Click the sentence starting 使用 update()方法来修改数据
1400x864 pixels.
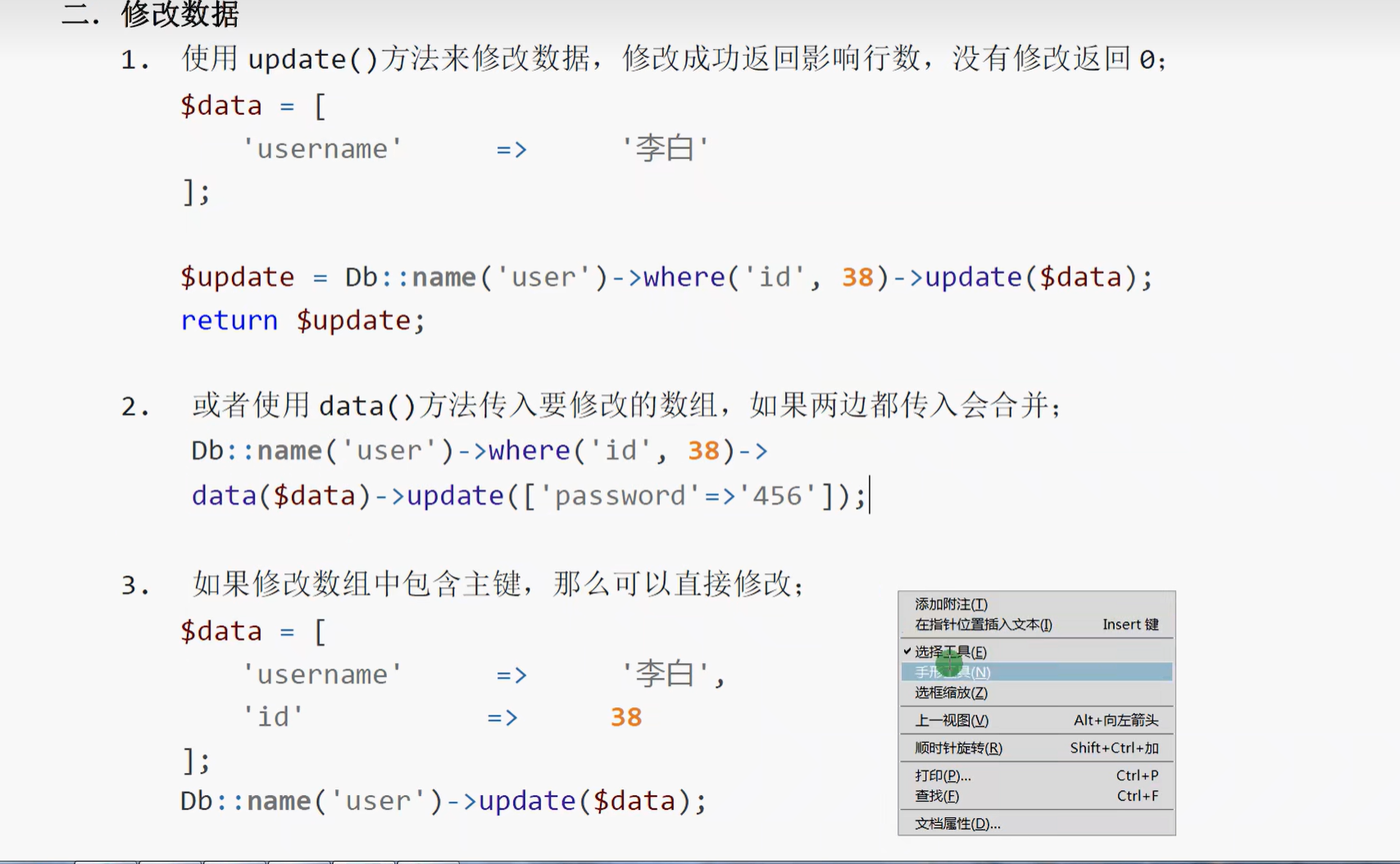(674, 59)
